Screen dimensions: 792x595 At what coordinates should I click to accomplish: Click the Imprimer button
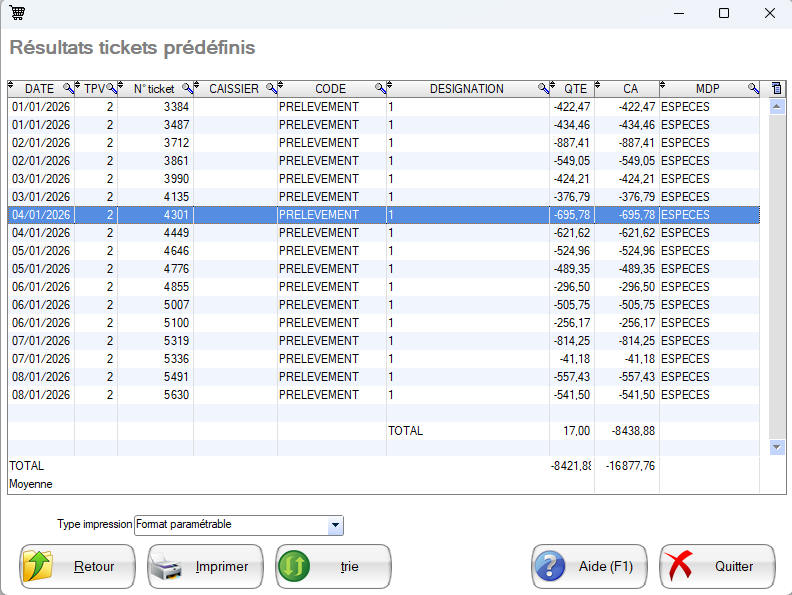(x=206, y=567)
